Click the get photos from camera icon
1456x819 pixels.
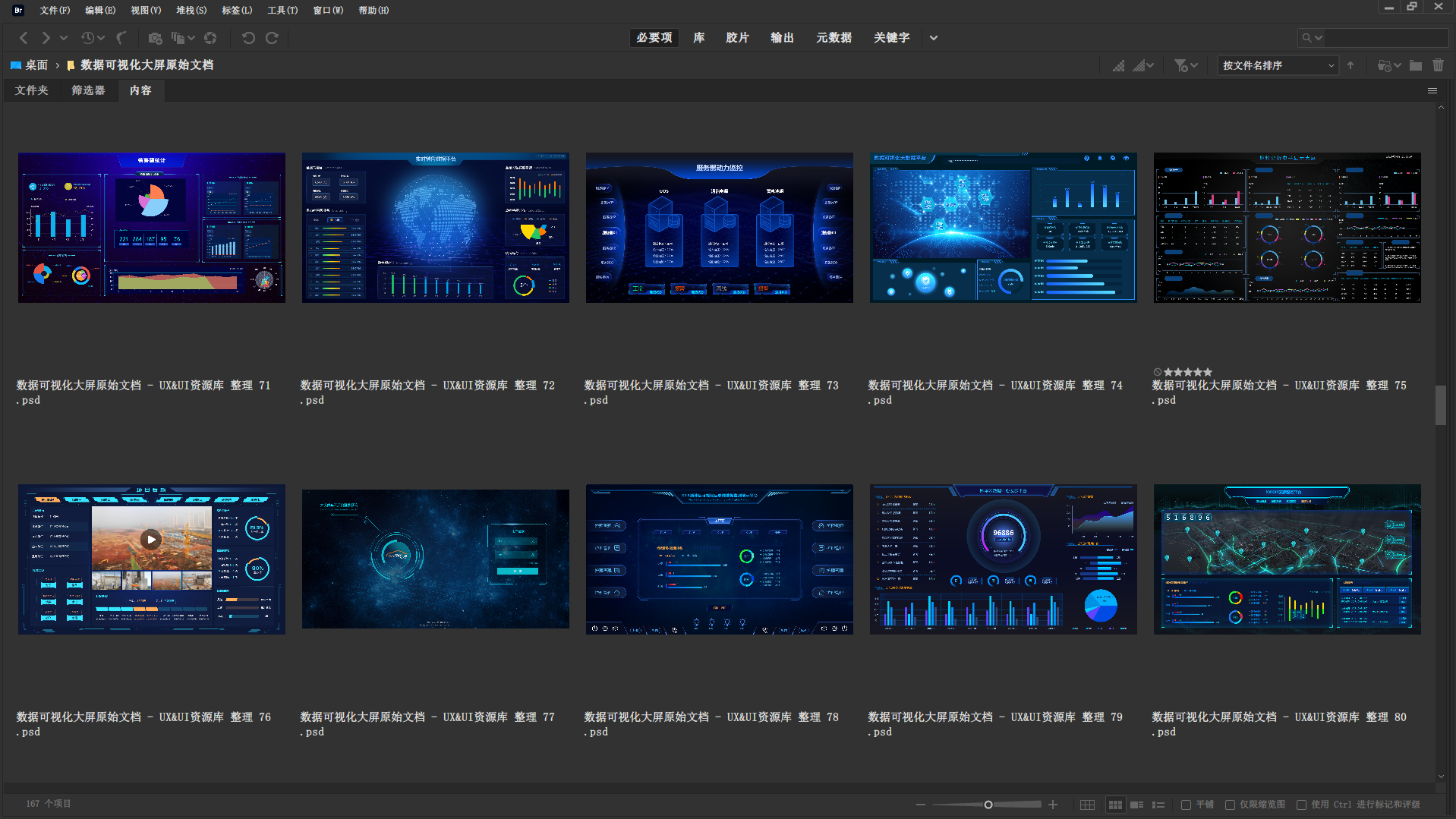155,38
